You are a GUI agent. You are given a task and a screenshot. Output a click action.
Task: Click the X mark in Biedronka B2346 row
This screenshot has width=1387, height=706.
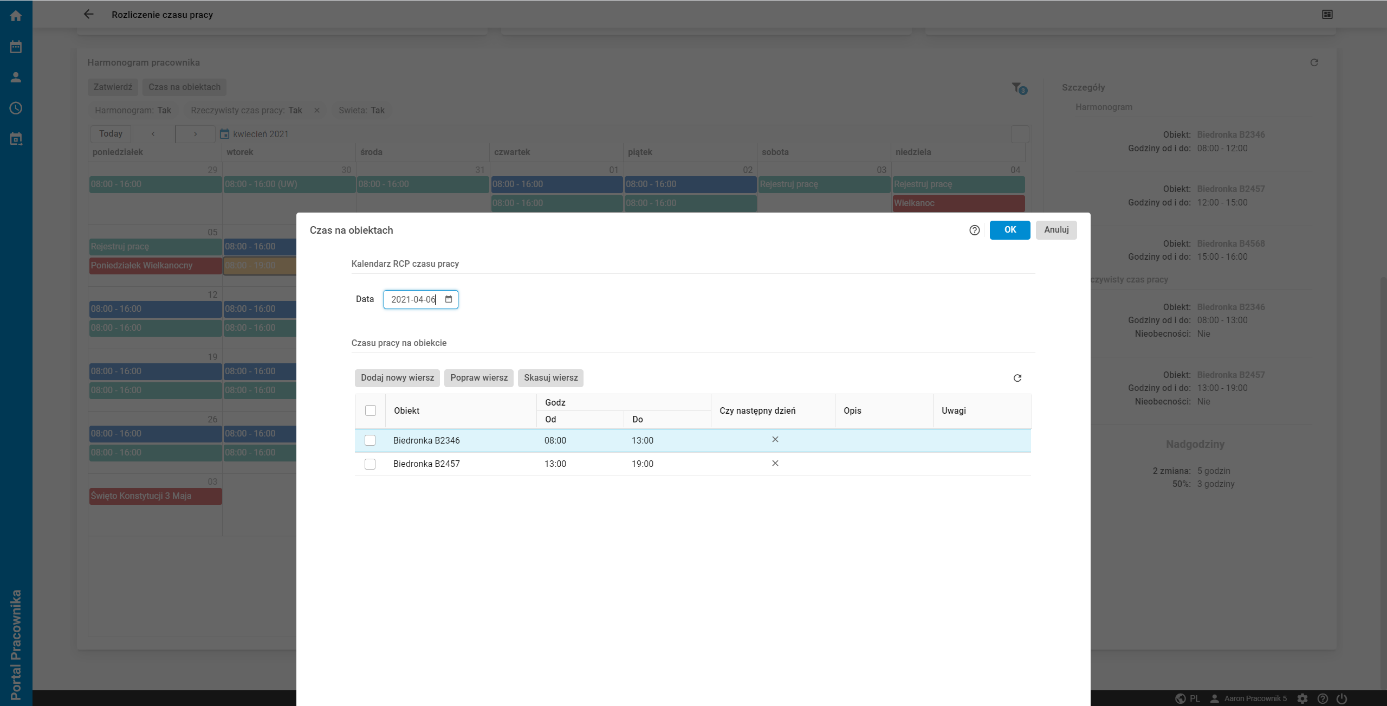pos(775,440)
